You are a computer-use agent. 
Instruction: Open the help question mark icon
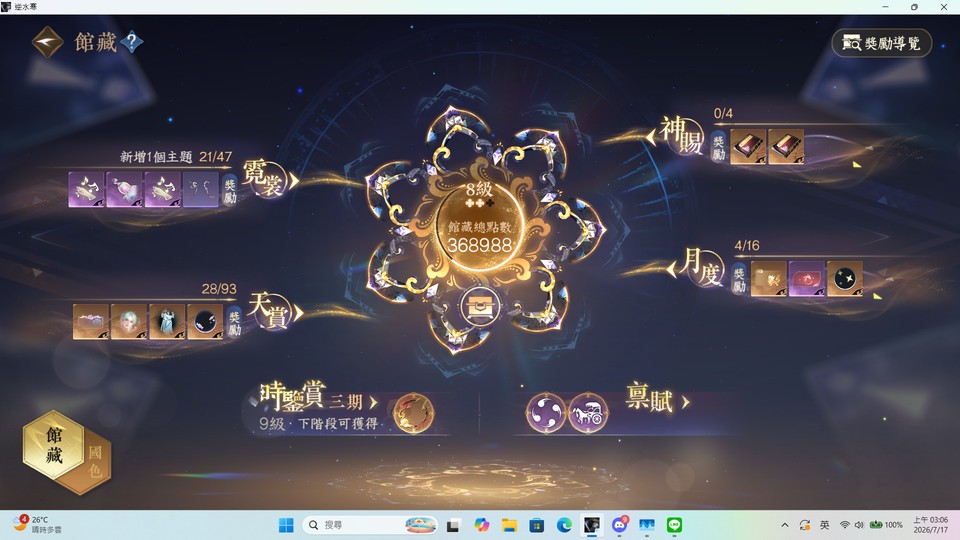tap(131, 42)
